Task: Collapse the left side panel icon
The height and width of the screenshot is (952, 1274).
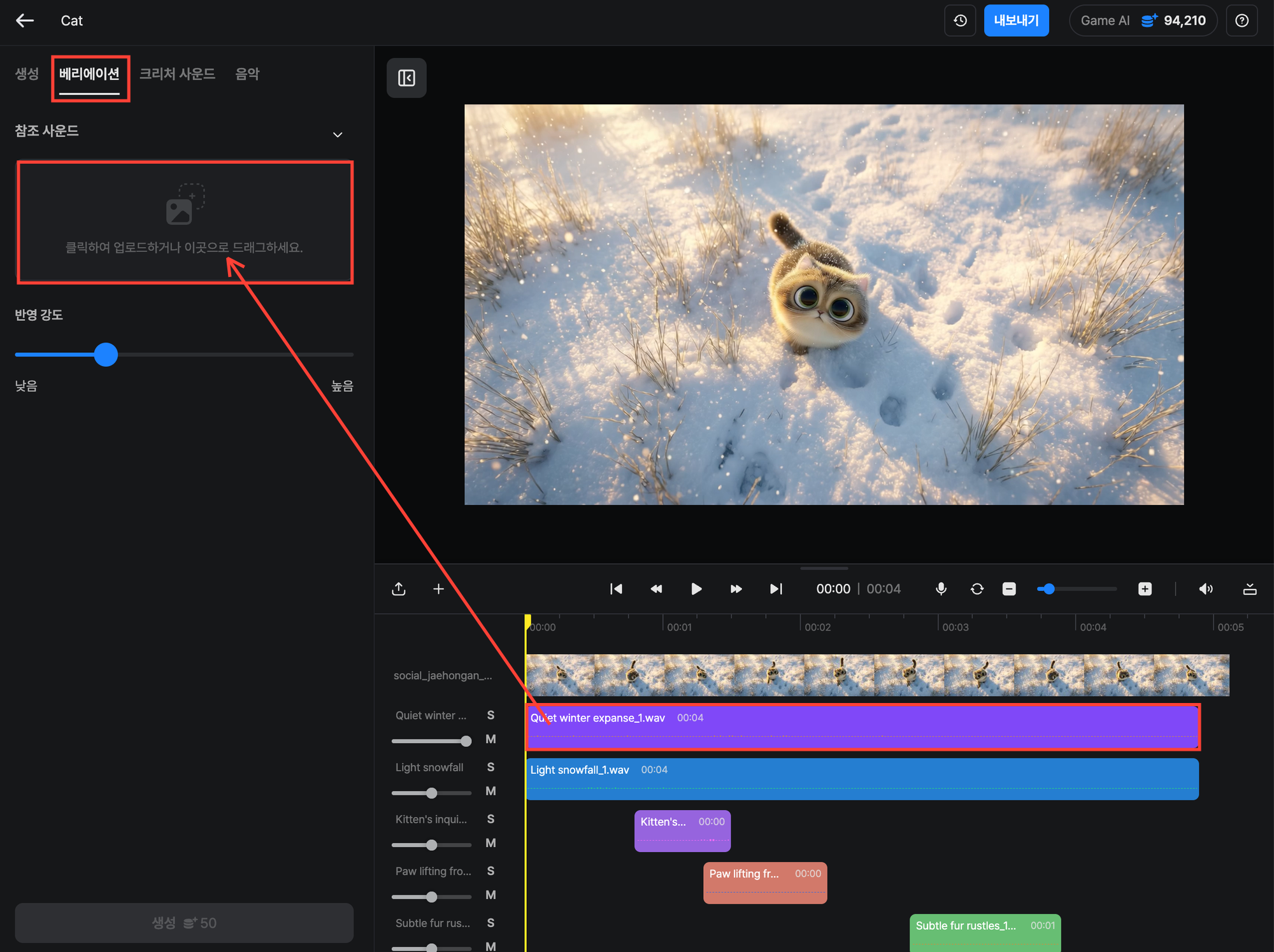Action: [x=406, y=78]
